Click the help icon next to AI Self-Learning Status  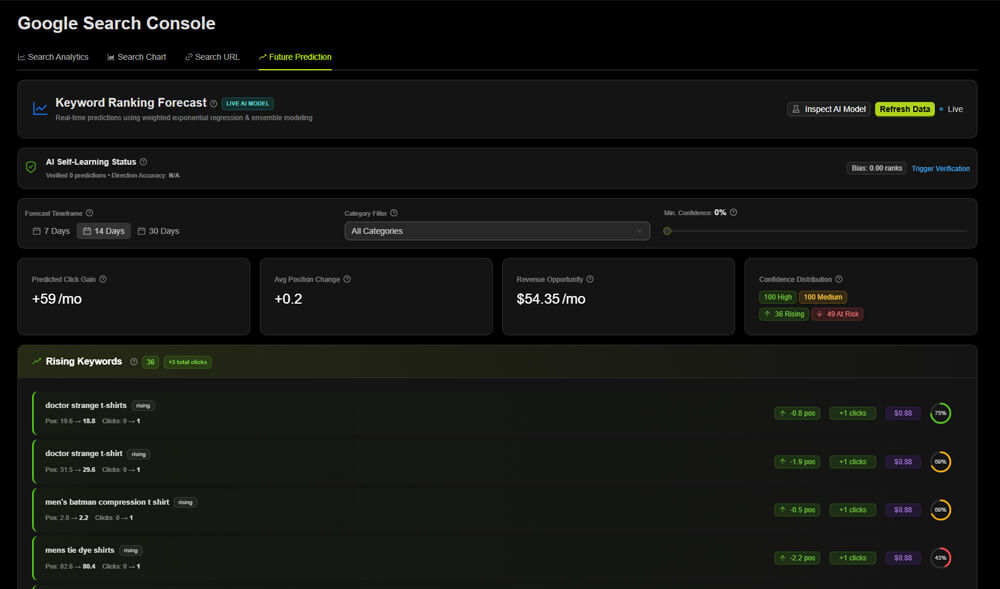(x=143, y=162)
